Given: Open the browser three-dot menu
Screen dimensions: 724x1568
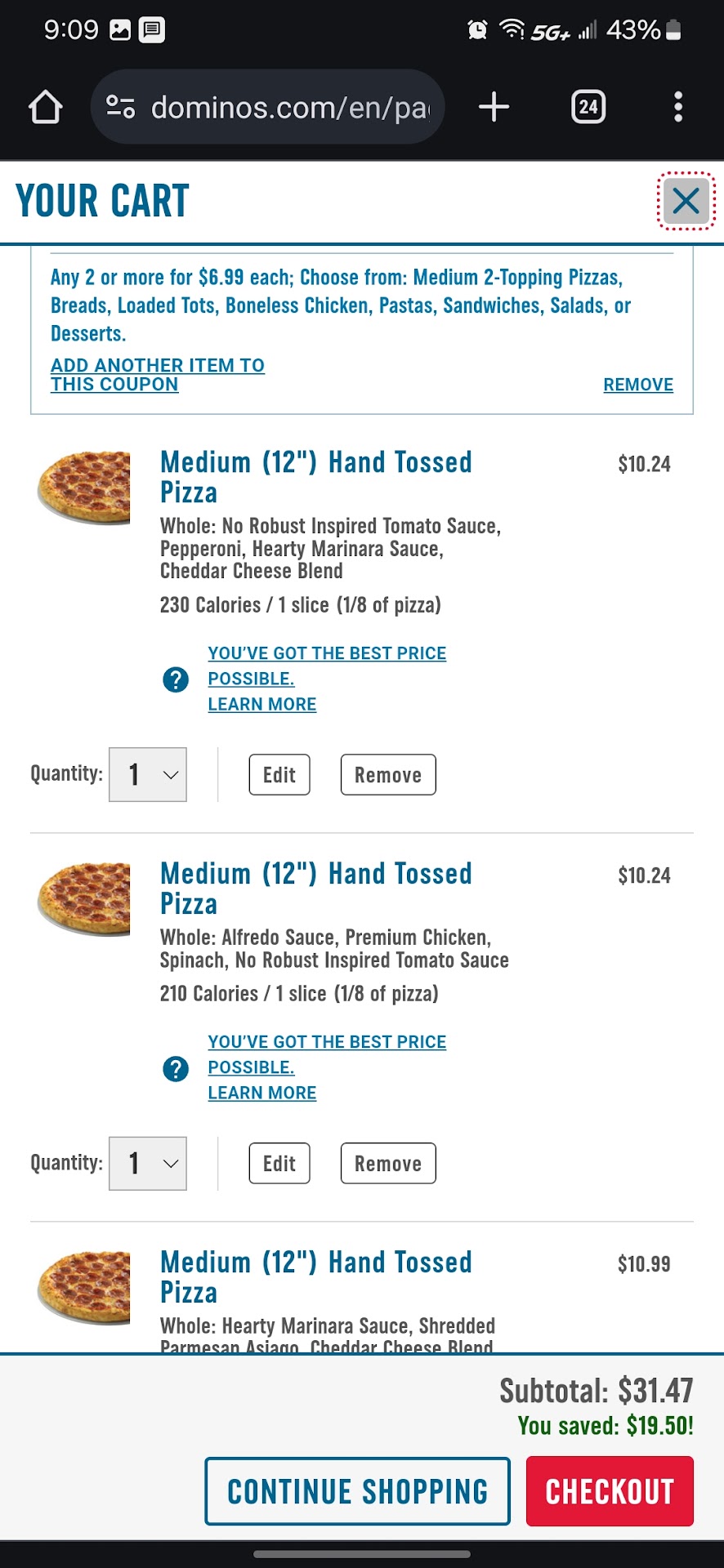Looking at the screenshot, I should pos(677,107).
